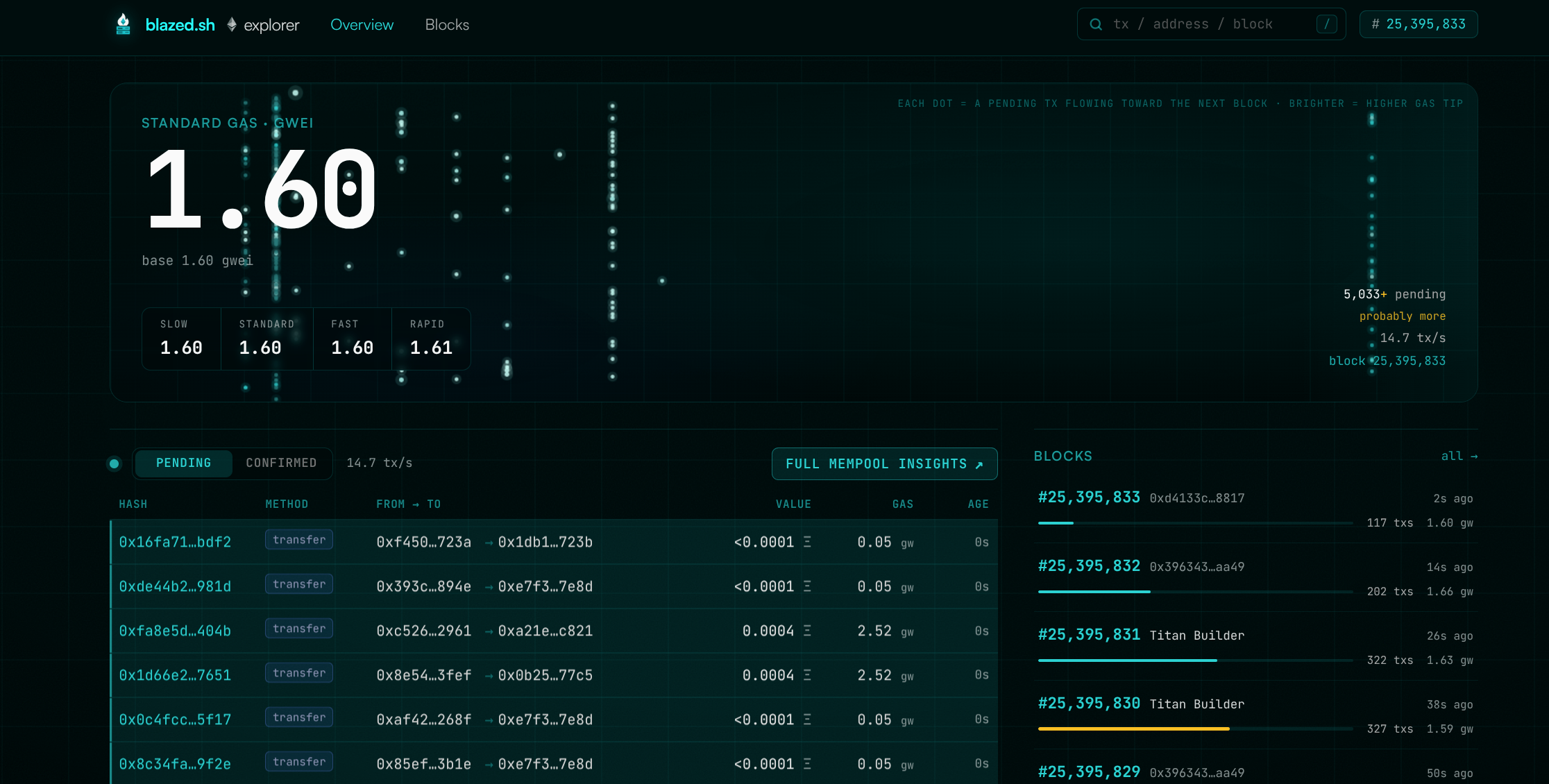Open block #25,395,829

pyautogui.click(x=1089, y=772)
